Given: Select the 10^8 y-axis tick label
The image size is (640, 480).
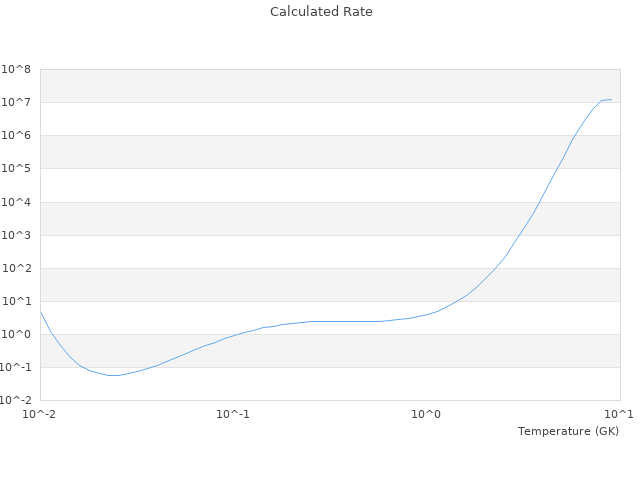Looking at the screenshot, I should (x=16, y=69).
